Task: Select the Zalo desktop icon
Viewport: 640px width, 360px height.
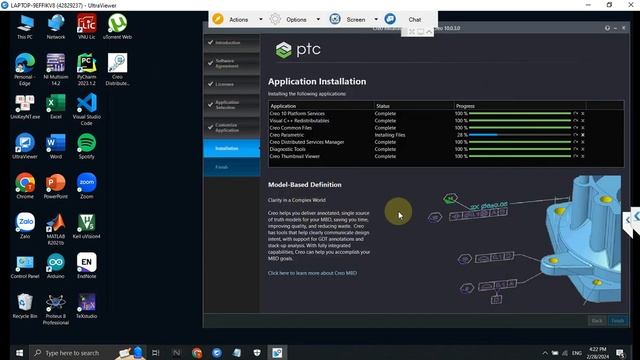Action: point(25,226)
